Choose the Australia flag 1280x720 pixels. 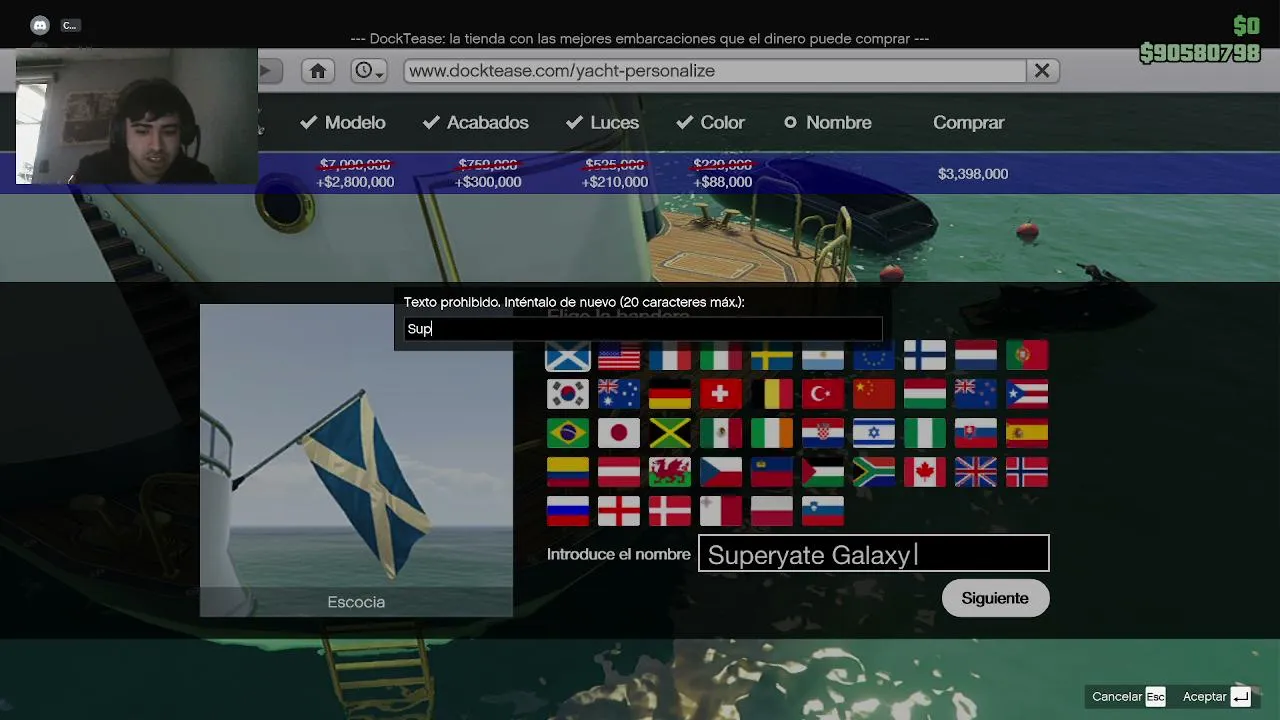(x=619, y=394)
